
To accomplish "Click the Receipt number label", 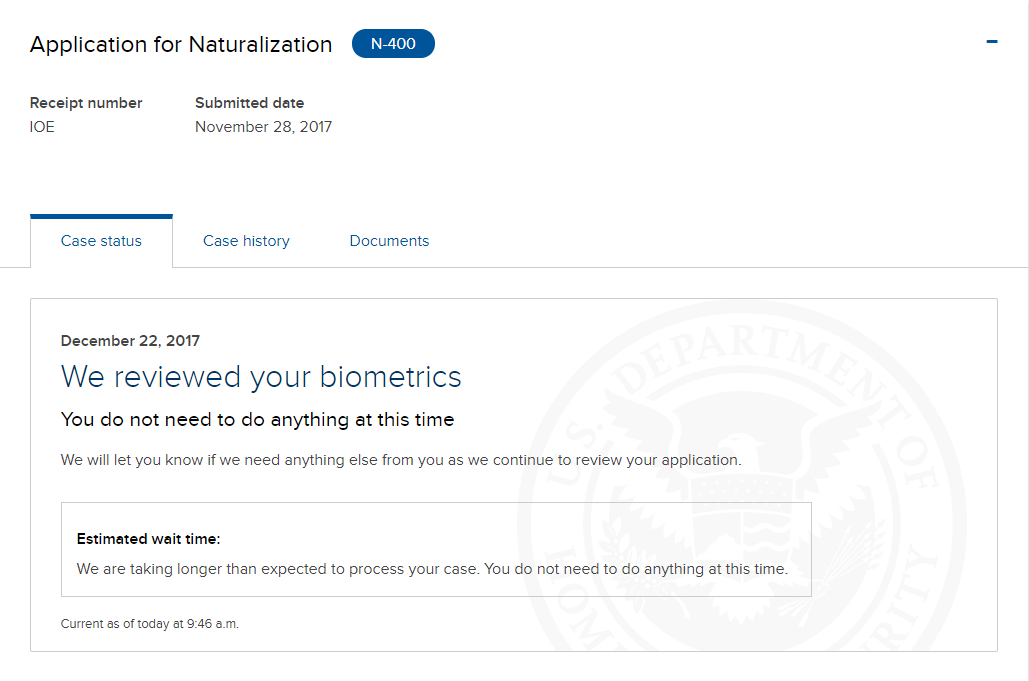I will (86, 103).
